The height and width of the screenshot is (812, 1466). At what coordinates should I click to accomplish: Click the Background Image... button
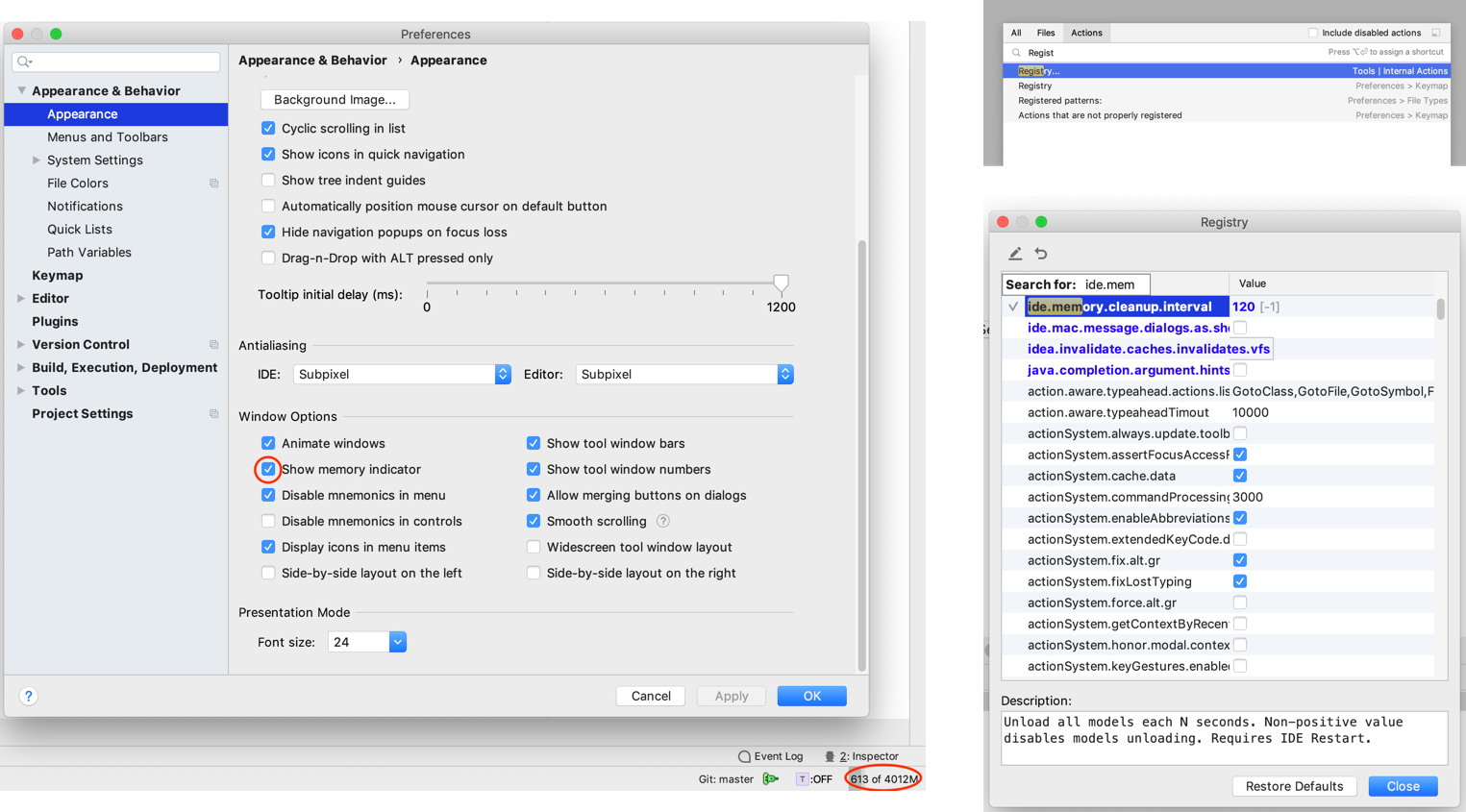tap(335, 100)
